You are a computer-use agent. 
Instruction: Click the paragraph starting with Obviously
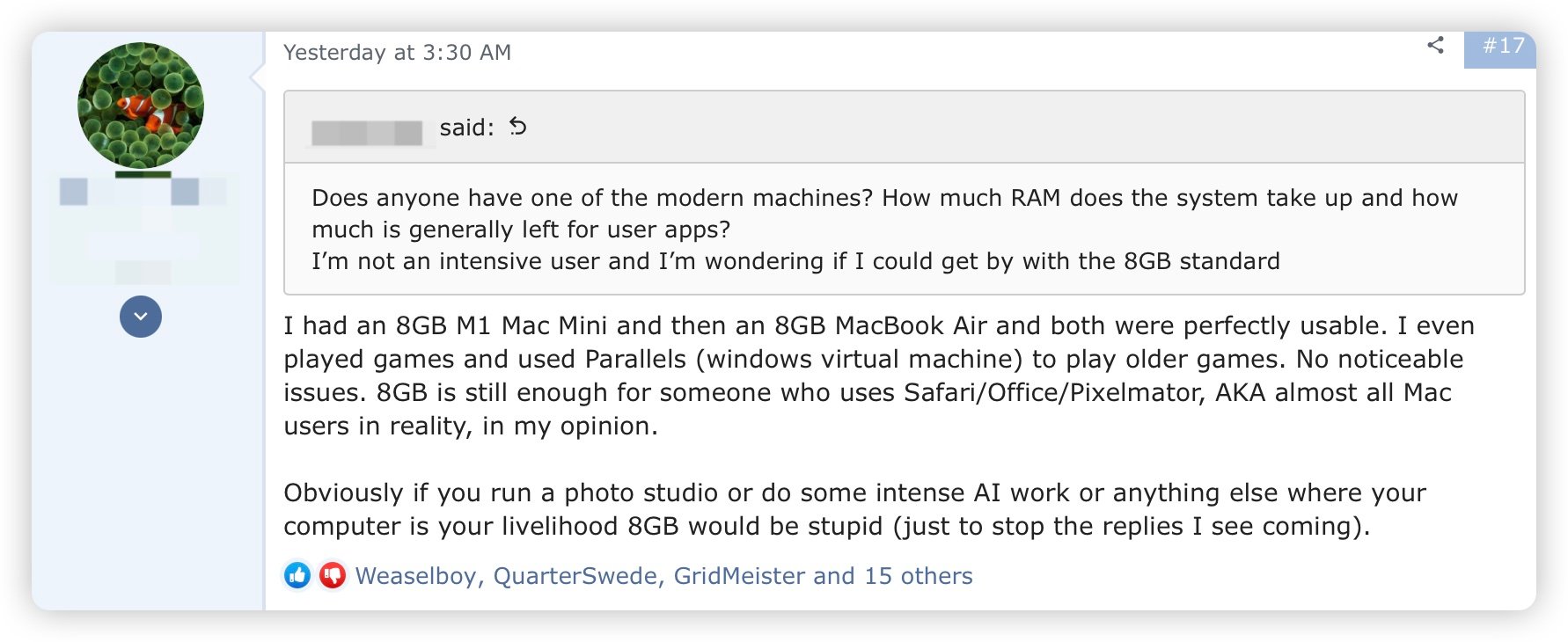click(x=854, y=509)
